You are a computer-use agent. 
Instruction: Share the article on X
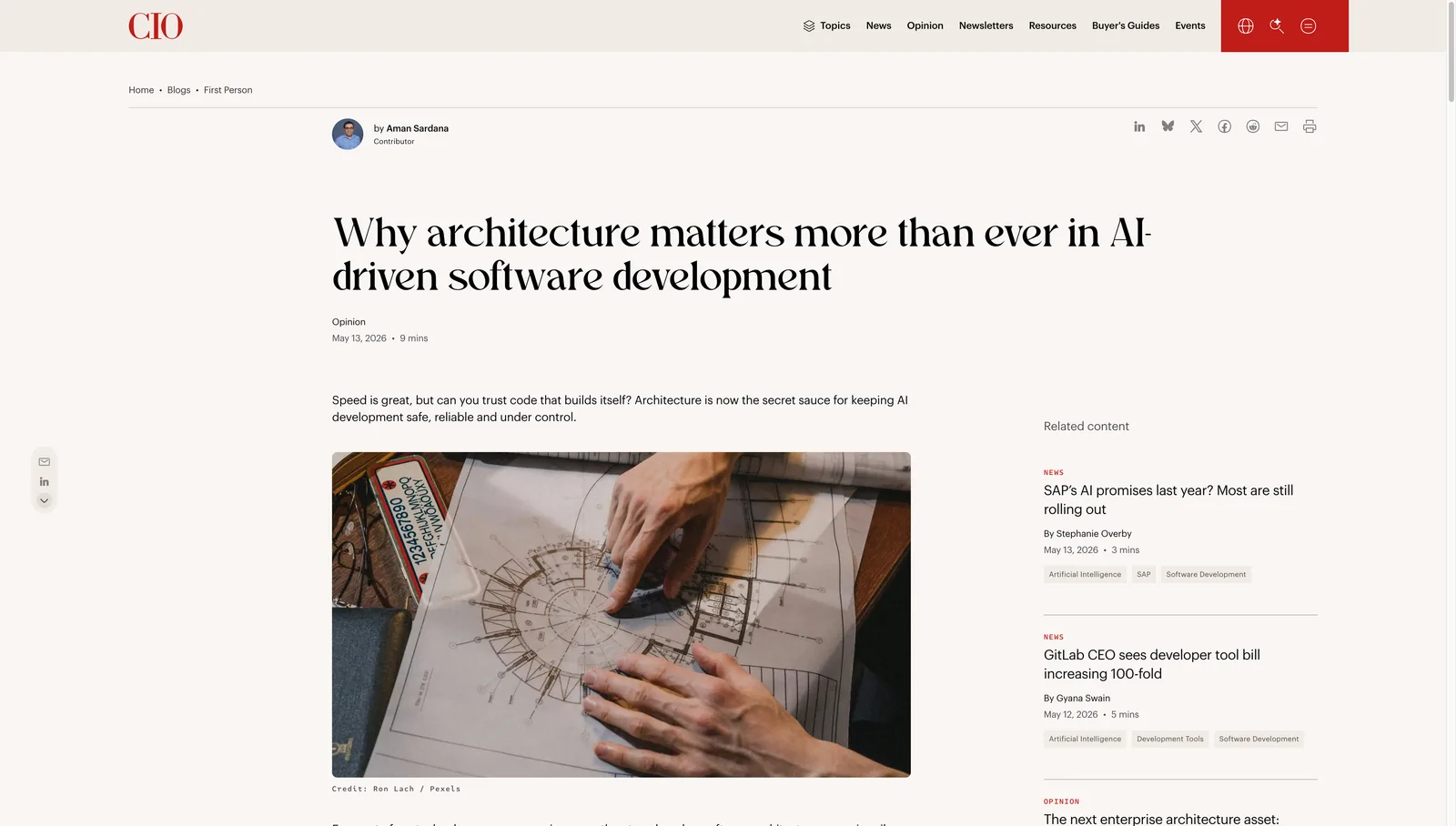(1196, 126)
